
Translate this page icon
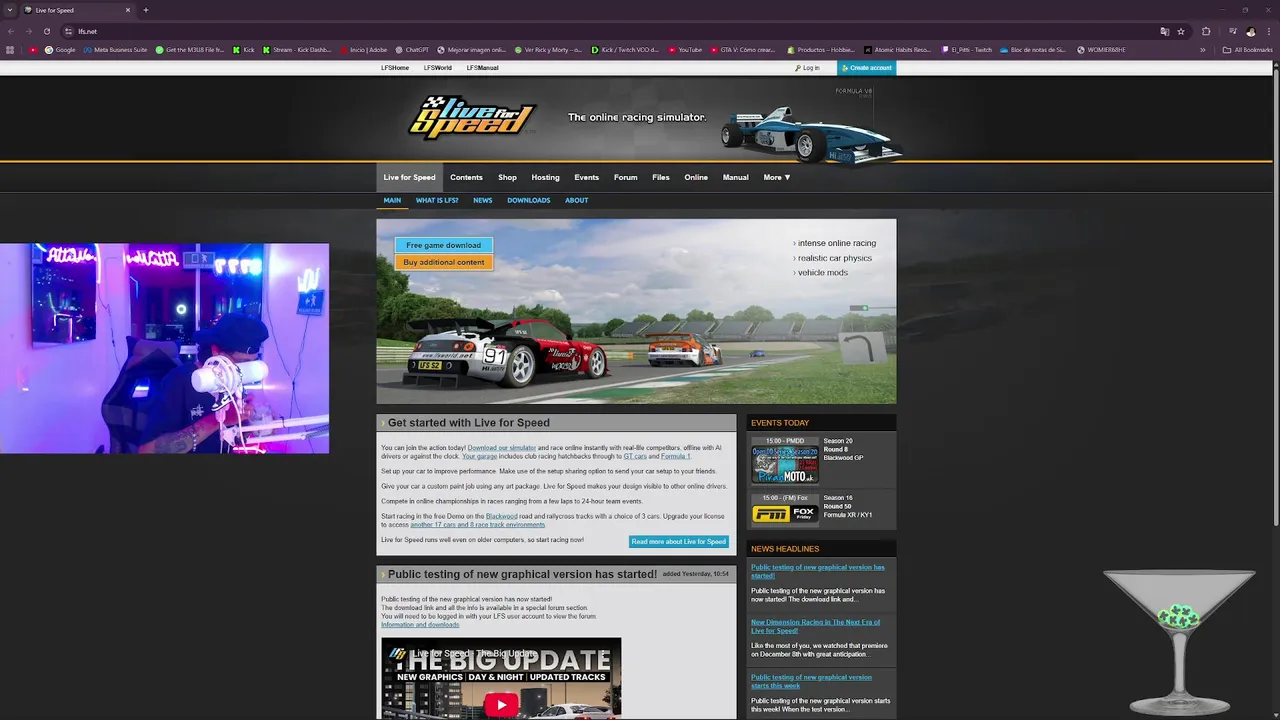click(1164, 31)
